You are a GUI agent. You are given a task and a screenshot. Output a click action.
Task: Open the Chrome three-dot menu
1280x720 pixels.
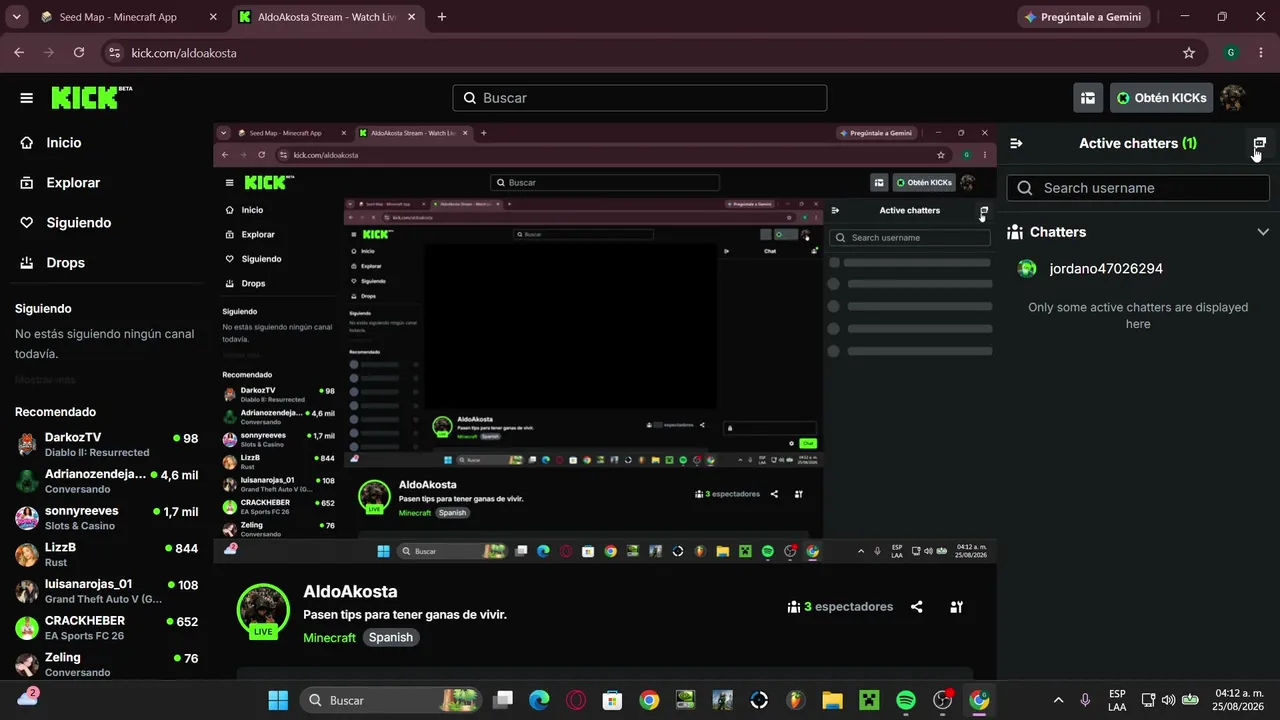(1261, 53)
